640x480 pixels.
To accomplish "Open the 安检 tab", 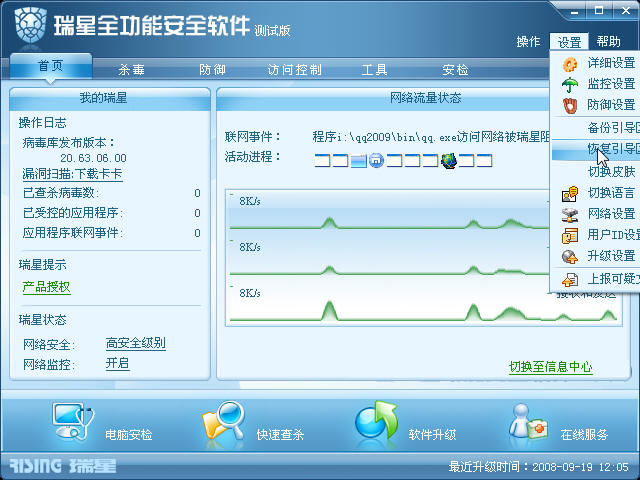I will point(455,70).
